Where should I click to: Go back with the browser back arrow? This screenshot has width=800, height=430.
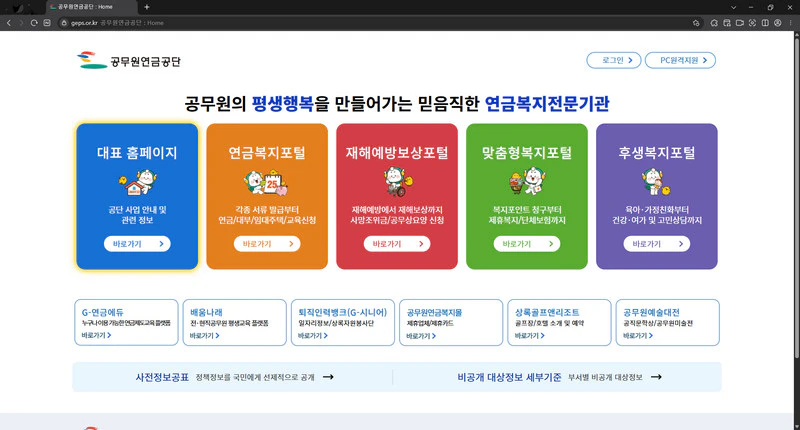pos(9,22)
